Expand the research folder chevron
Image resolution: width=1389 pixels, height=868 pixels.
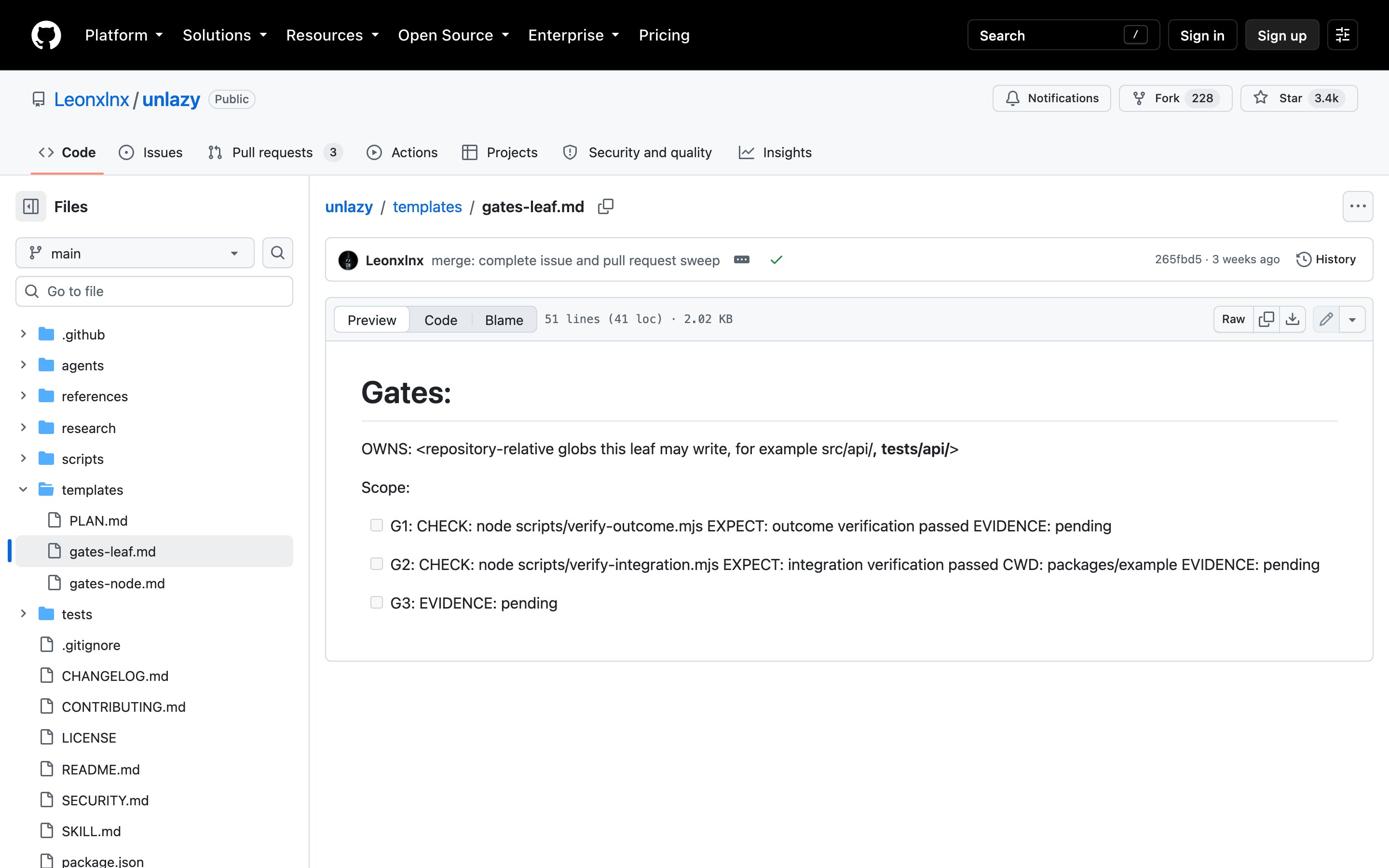coord(24,428)
